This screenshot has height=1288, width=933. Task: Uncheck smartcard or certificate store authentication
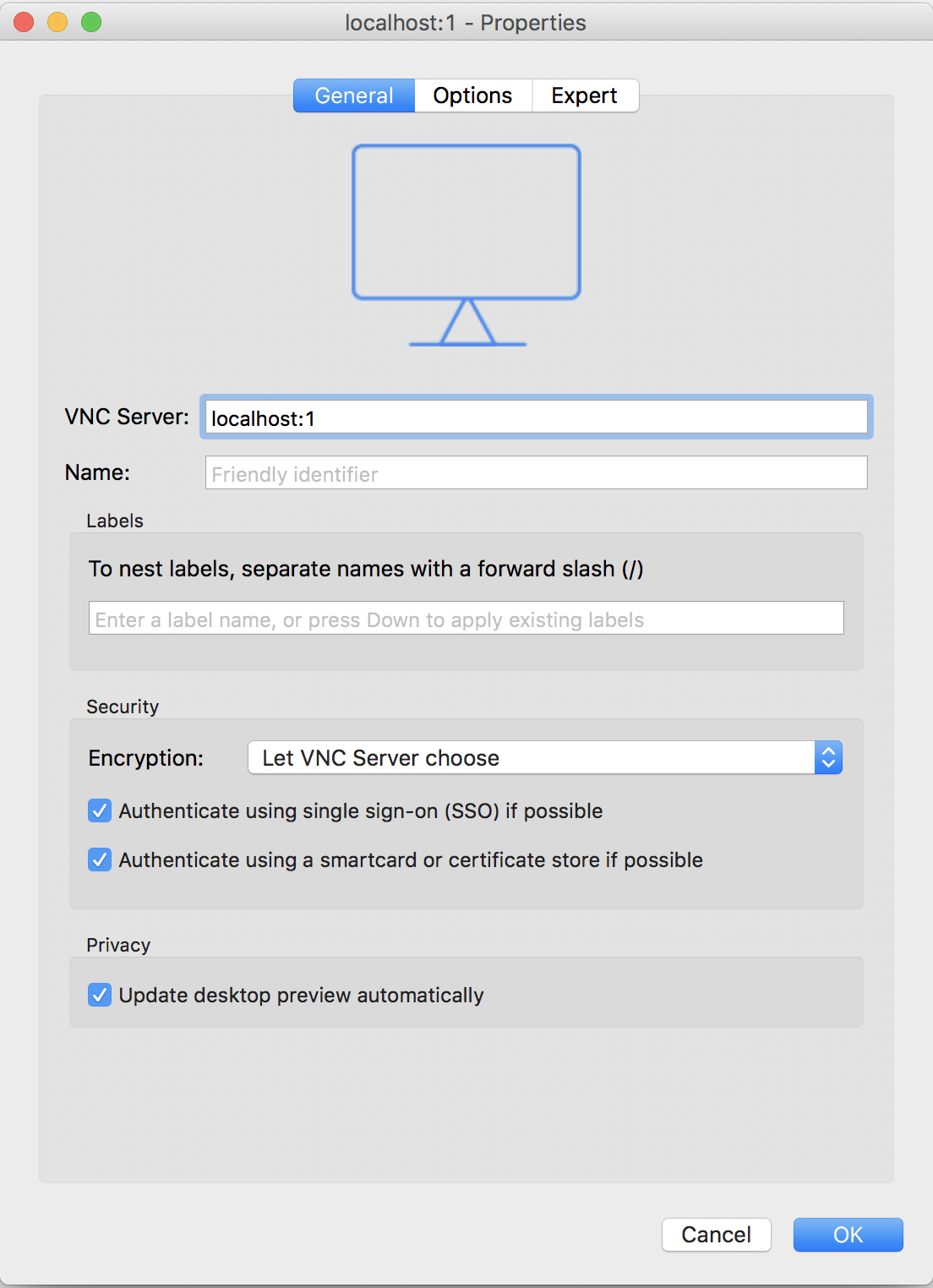[x=100, y=860]
